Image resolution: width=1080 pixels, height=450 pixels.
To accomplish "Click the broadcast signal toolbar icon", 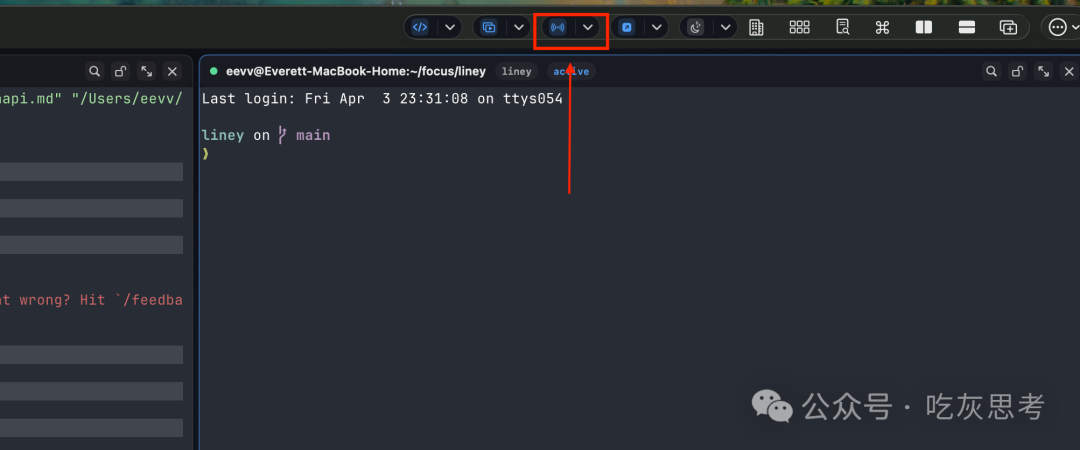I will [x=558, y=28].
